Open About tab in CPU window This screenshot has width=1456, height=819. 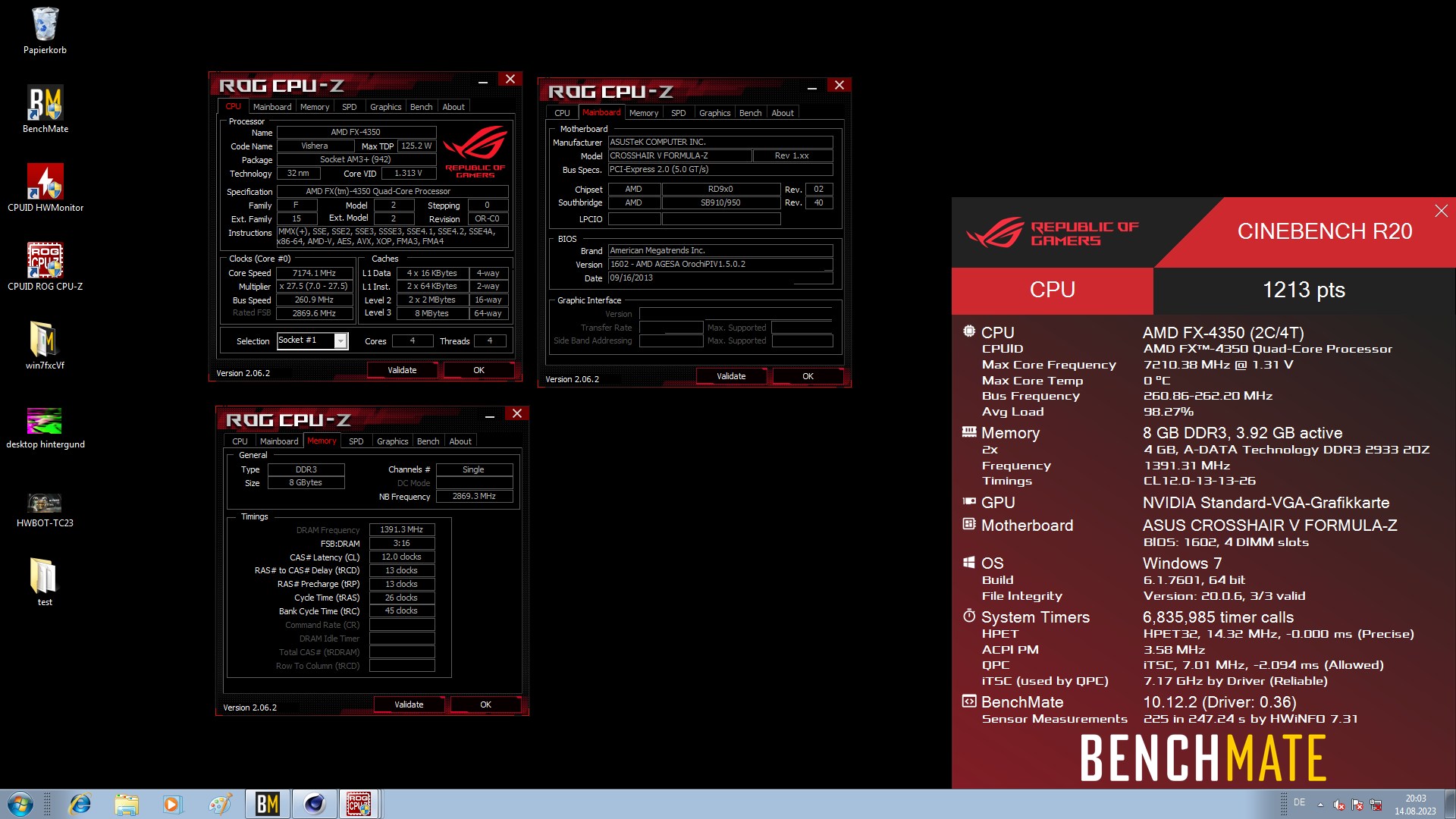[x=453, y=107]
